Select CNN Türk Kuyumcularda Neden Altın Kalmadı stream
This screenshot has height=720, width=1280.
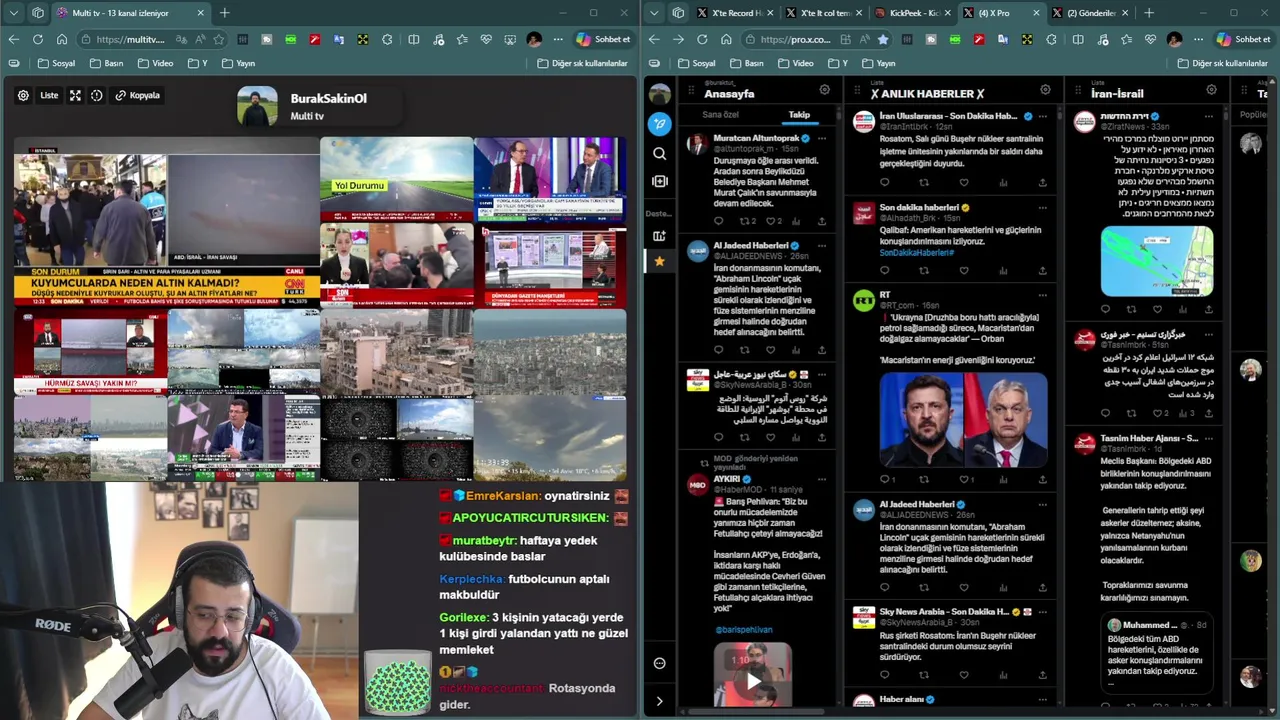click(x=167, y=222)
